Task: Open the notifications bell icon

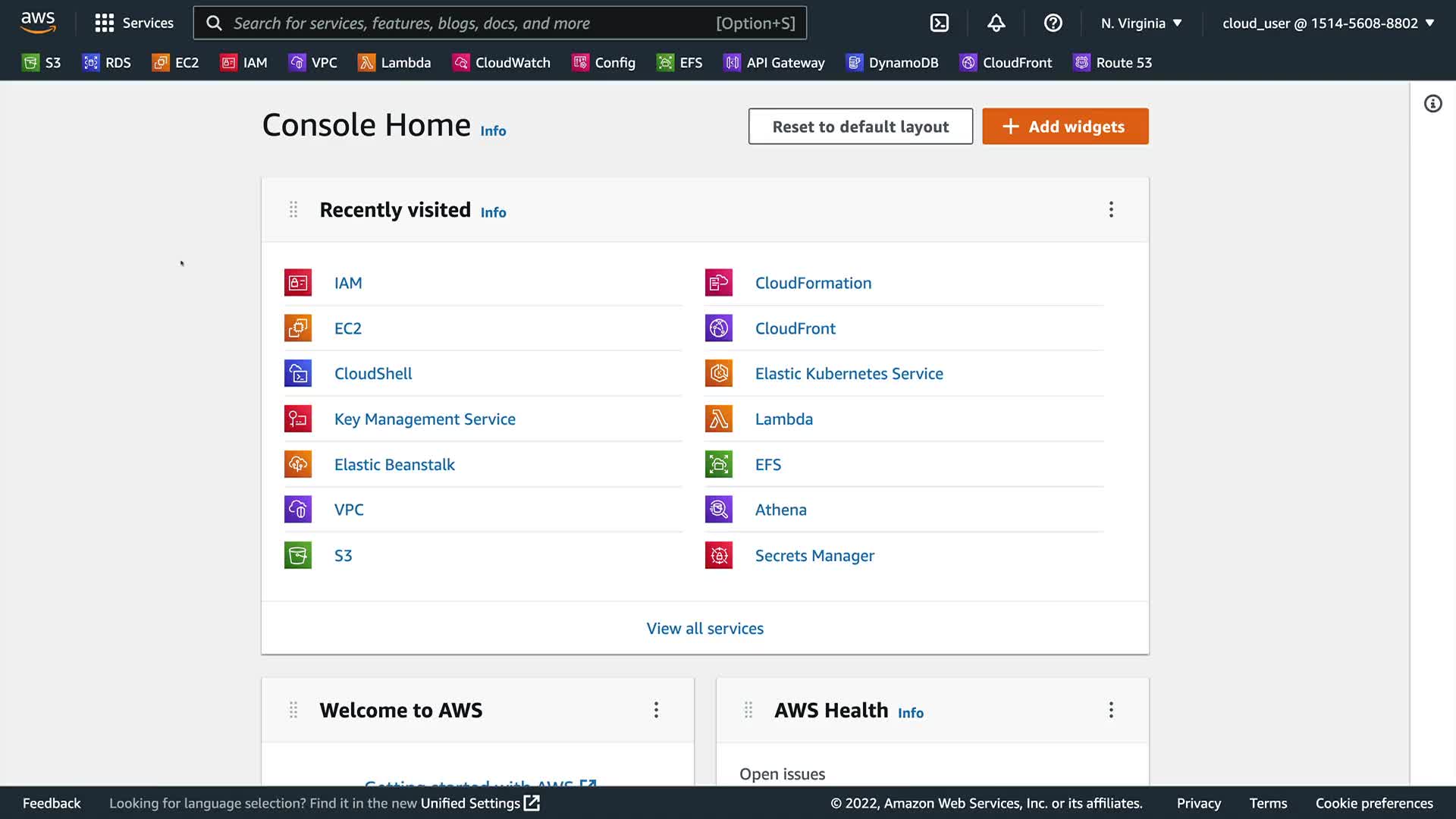Action: tap(996, 23)
